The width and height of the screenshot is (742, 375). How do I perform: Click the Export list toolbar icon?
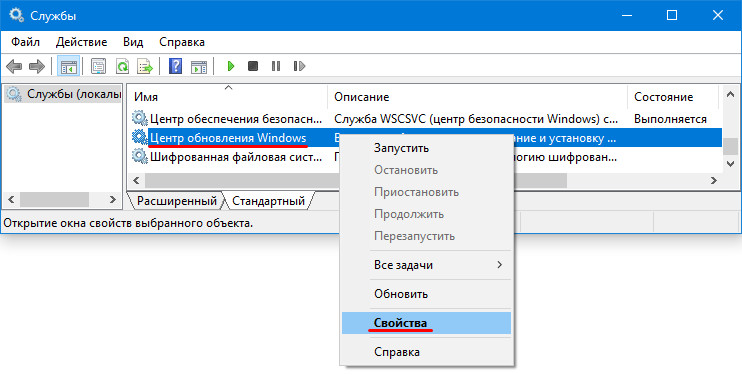click(145, 66)
